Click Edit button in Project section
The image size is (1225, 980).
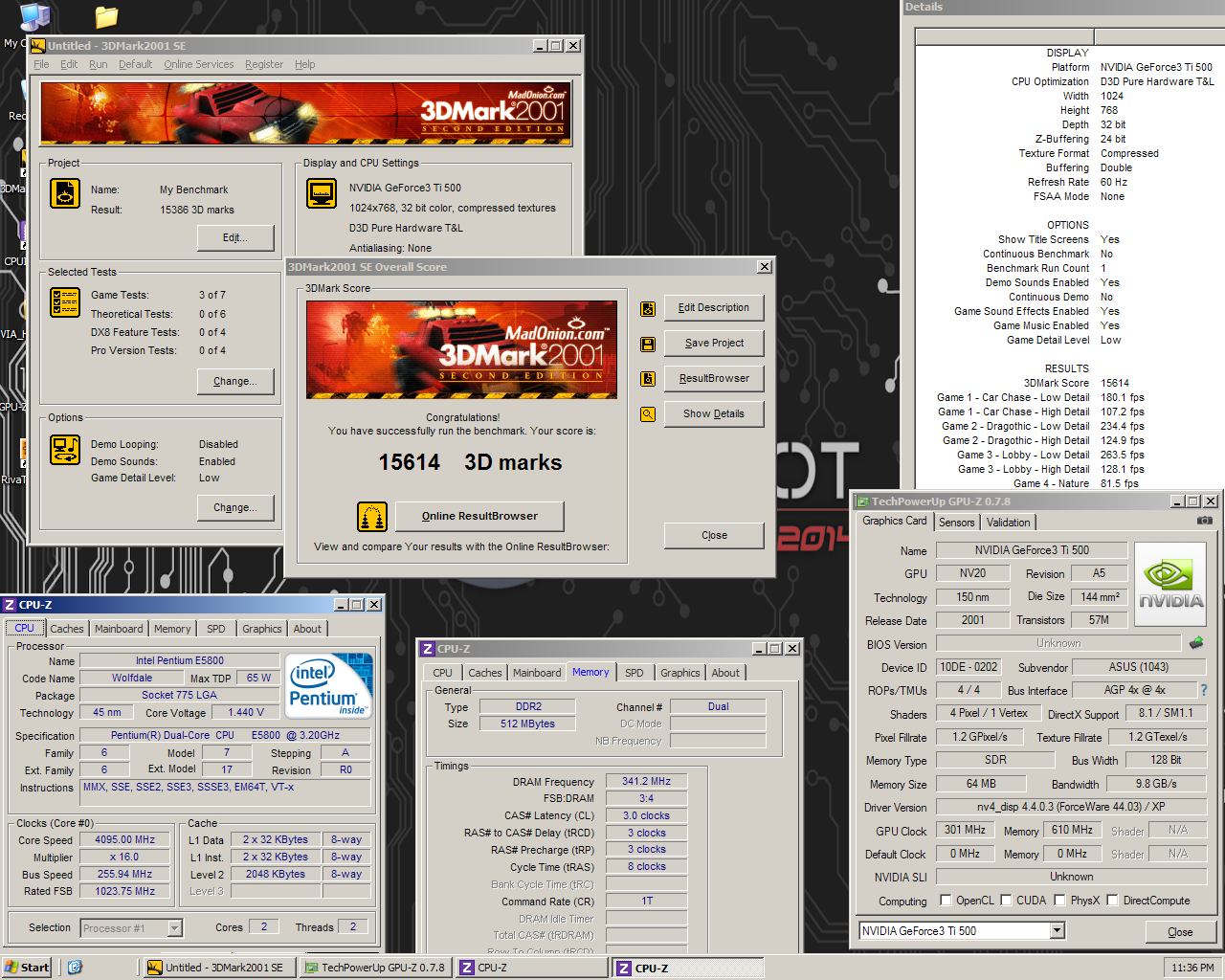pyautogui.click(x=235, y=238)
